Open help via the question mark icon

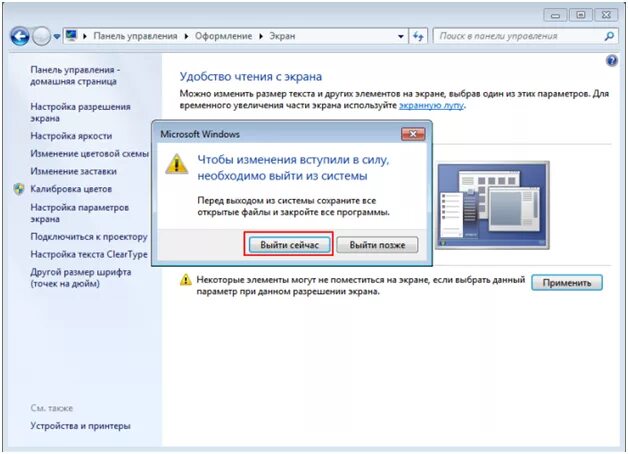(612, 61)
